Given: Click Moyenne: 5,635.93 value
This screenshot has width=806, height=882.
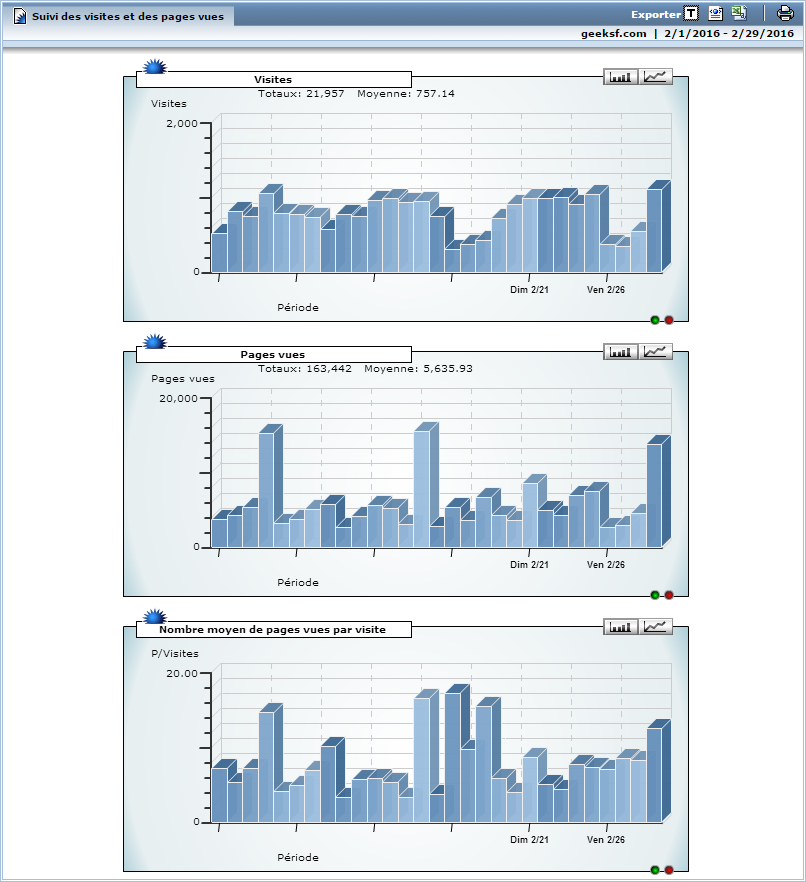Looking at the screenshot, I should (418, 368).
